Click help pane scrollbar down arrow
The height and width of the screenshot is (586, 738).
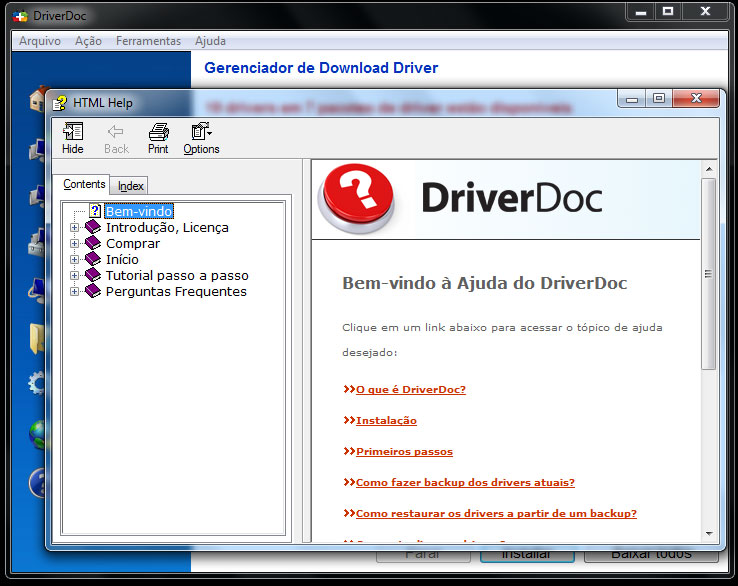[709, 534]
